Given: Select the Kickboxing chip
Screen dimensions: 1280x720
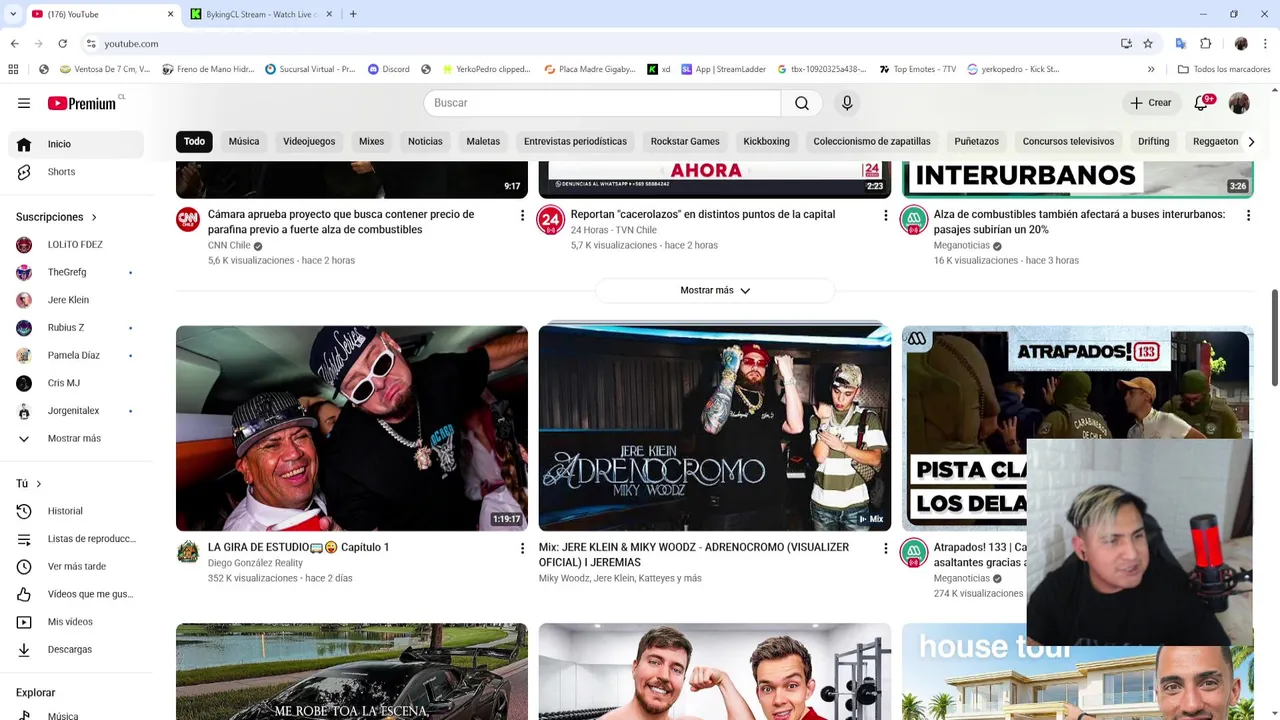Looking at the screenshot, I should click(x=766, y=141).
